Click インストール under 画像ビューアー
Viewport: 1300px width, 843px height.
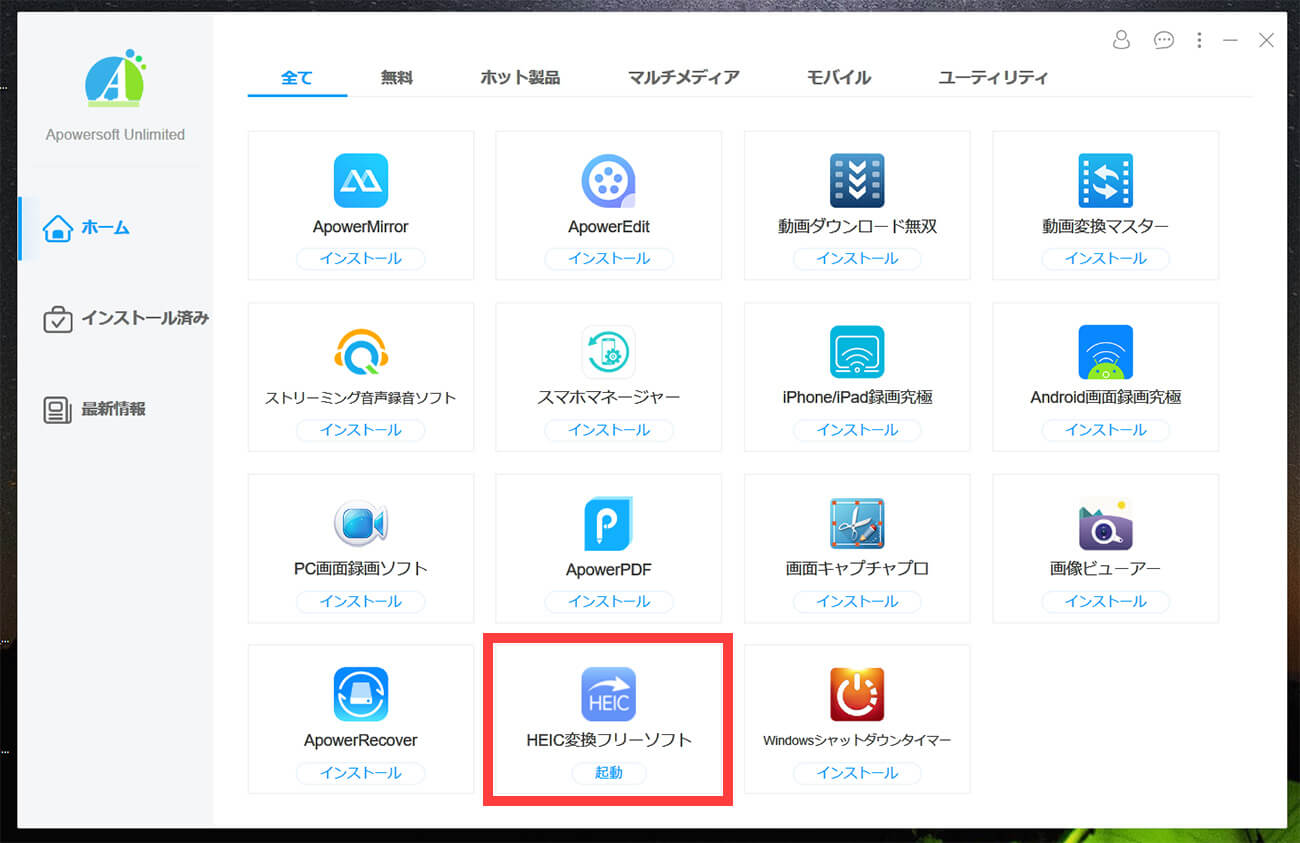pyautogui.click(x=1105, y=601)
